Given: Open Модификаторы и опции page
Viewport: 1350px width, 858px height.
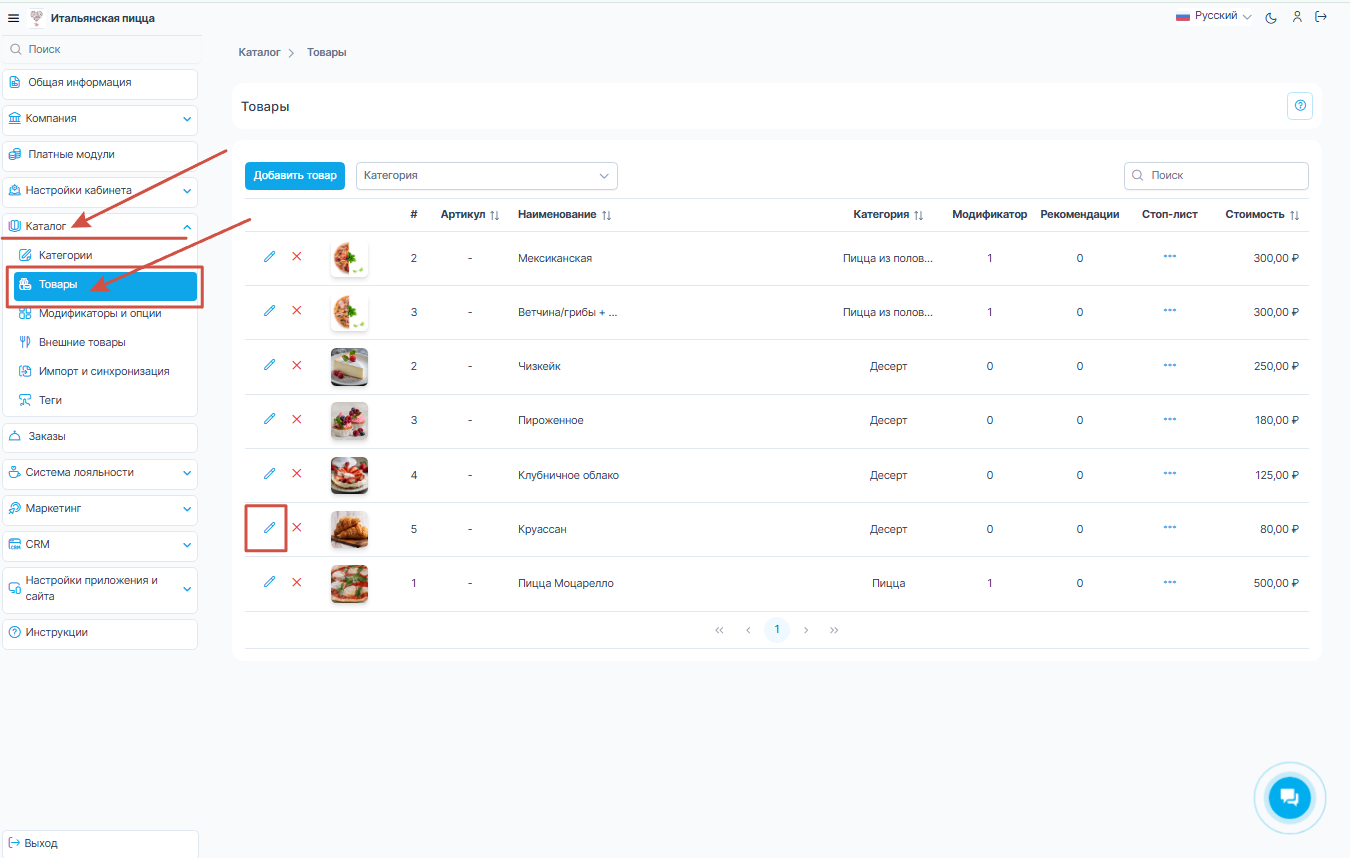Looking at the screenshot, I should point(105,313).
